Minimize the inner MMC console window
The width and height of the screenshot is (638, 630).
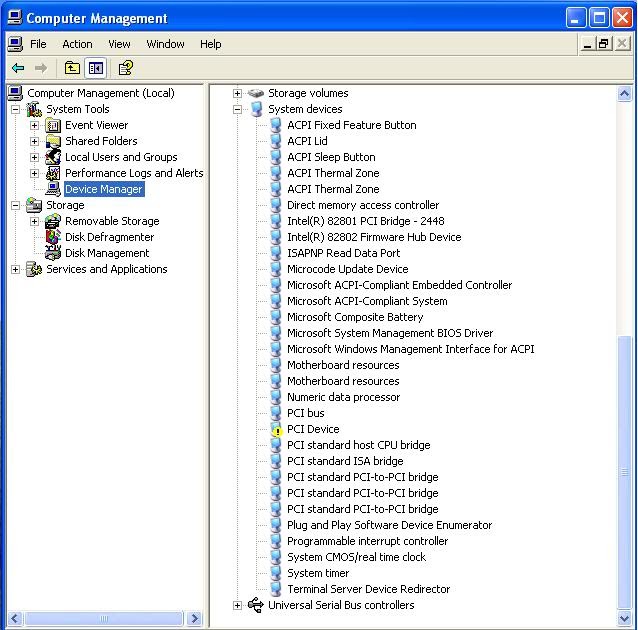(587, 44)
